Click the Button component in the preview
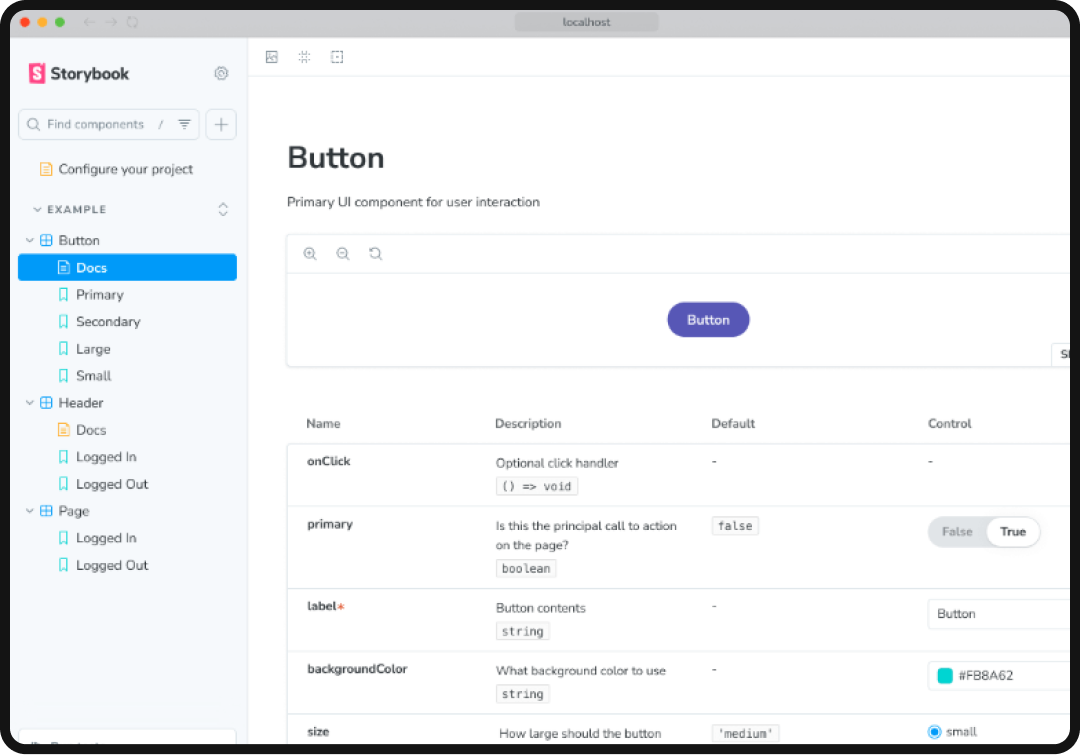The image size is (1080, 755). pos(708,319)
